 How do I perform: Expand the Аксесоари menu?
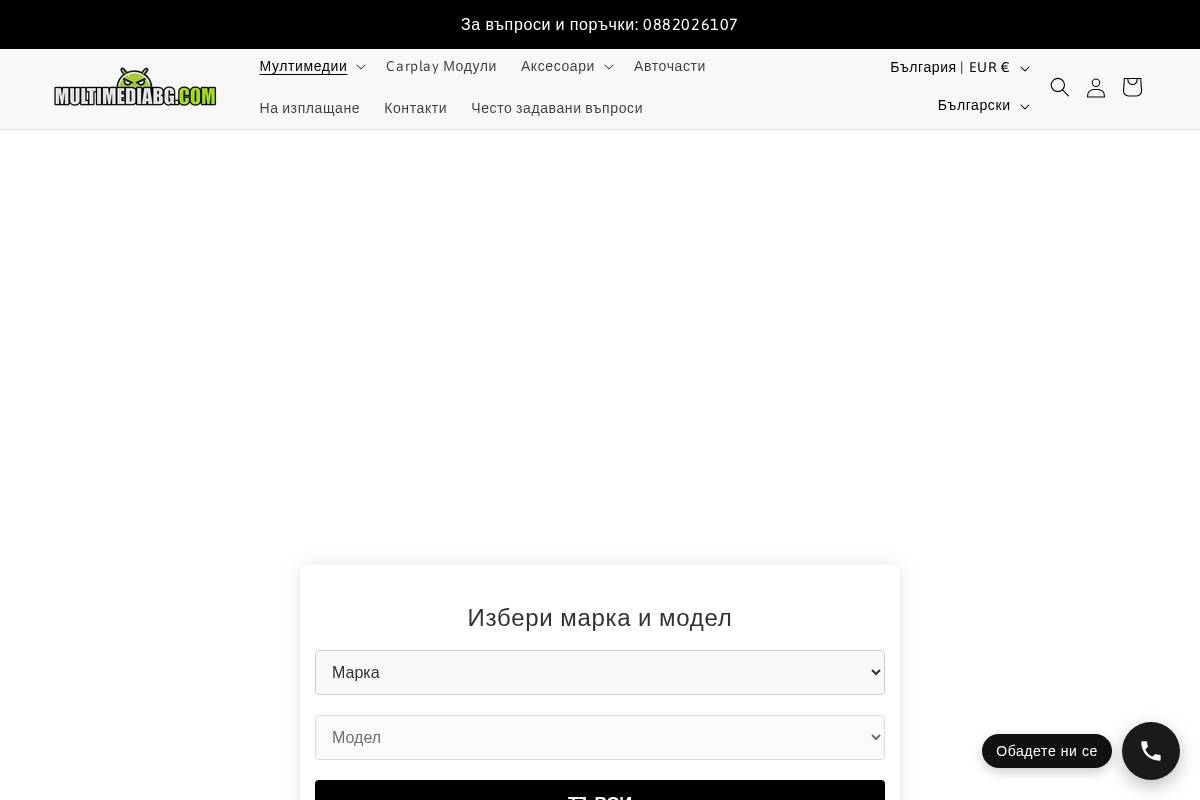pos(567,66)
